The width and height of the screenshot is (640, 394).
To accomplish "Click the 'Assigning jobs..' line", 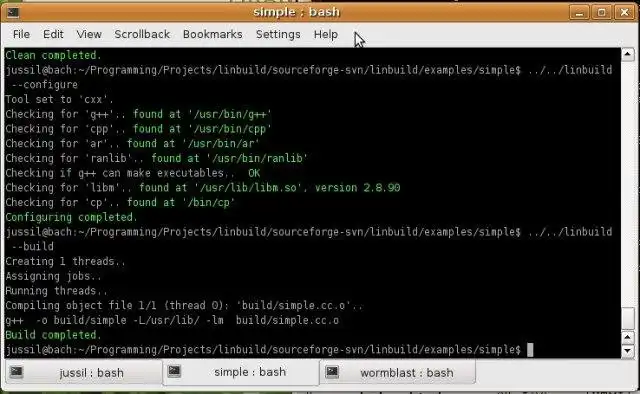I will click(53, 276).
